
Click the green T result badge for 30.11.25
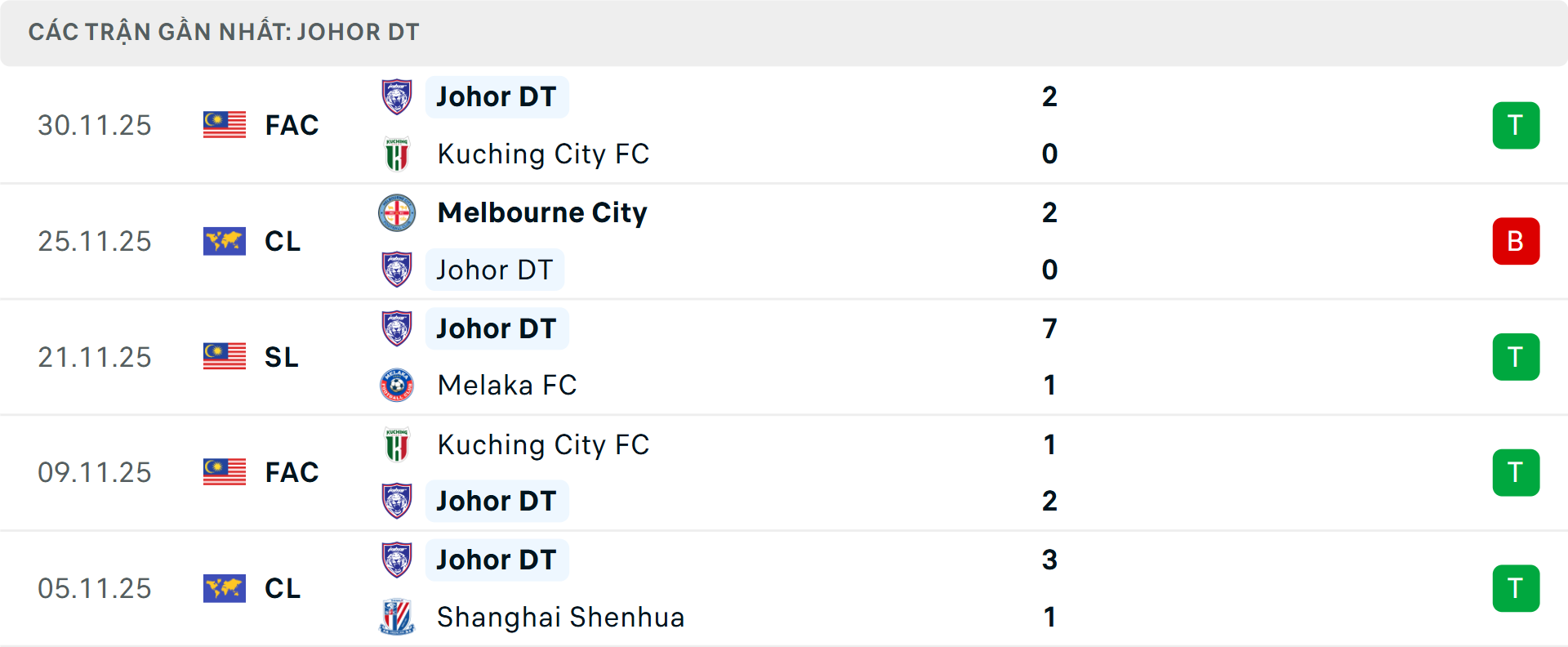click(1516, 125)
